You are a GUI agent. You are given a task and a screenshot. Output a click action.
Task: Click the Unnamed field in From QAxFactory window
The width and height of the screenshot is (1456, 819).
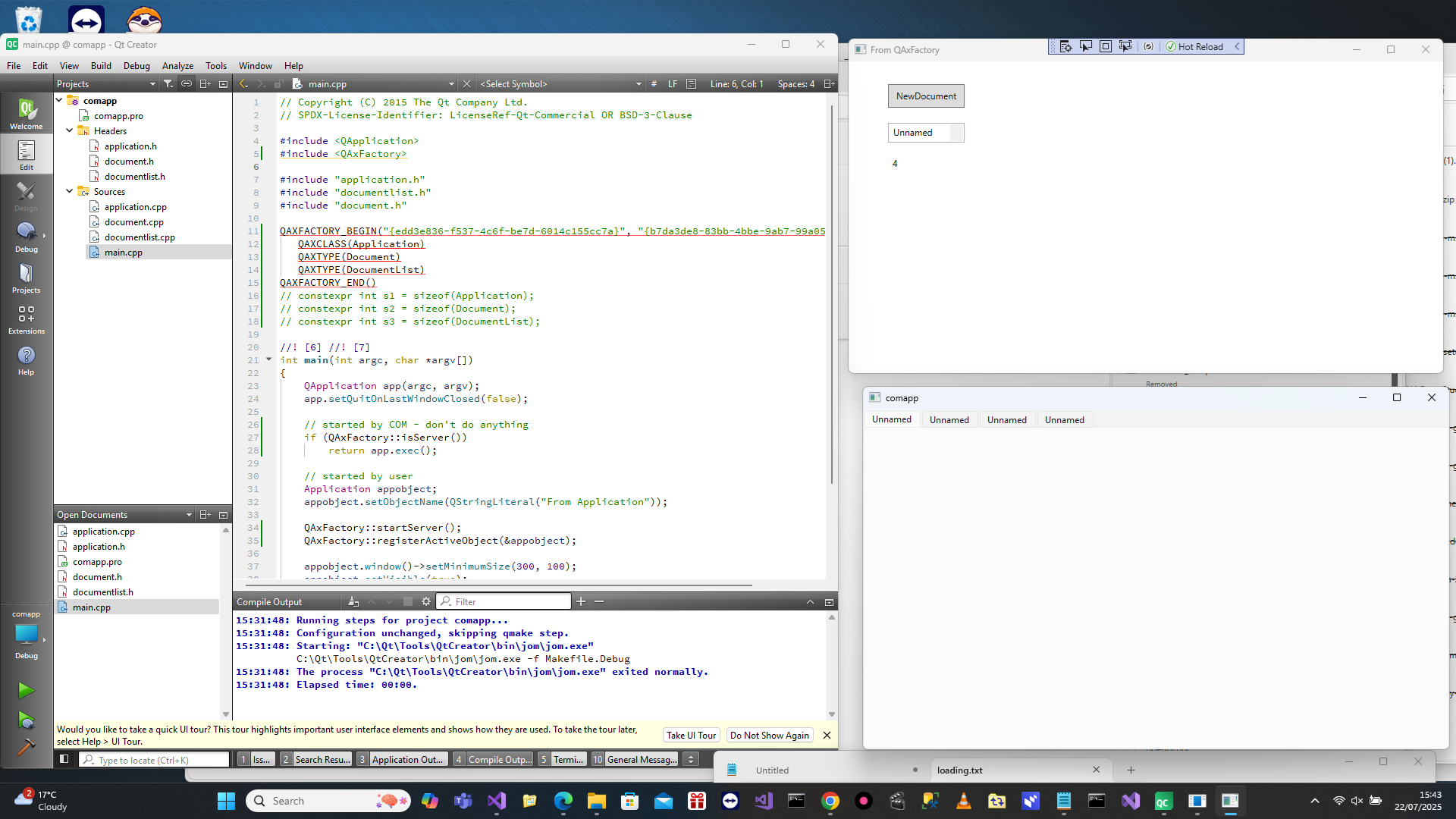[x=926, y=133]
